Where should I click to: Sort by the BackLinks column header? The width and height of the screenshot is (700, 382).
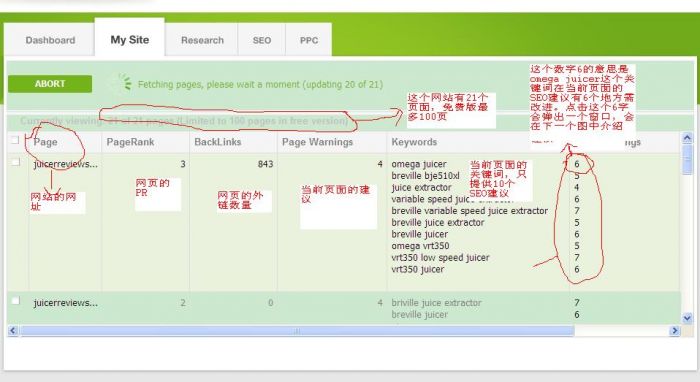point(218,142)
